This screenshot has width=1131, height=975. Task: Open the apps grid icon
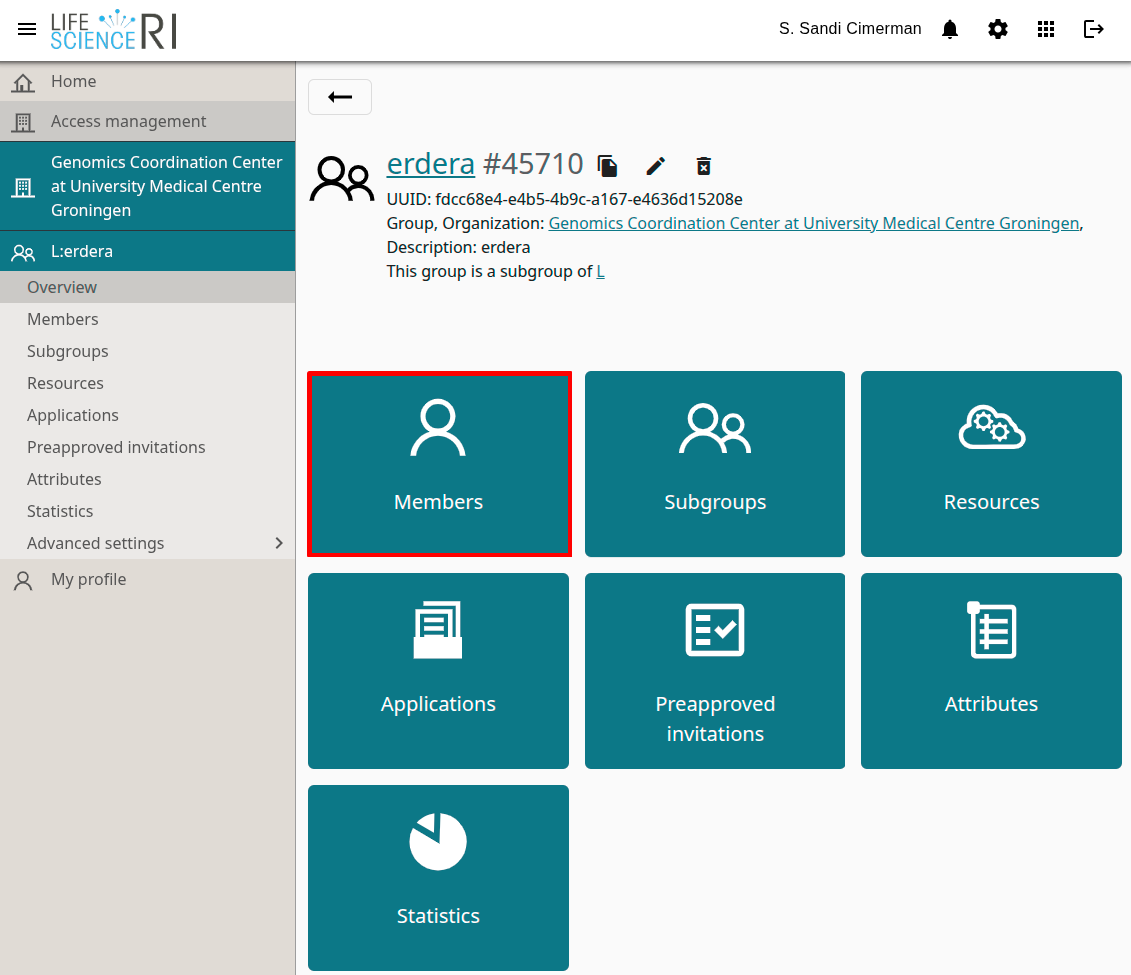1046,29
